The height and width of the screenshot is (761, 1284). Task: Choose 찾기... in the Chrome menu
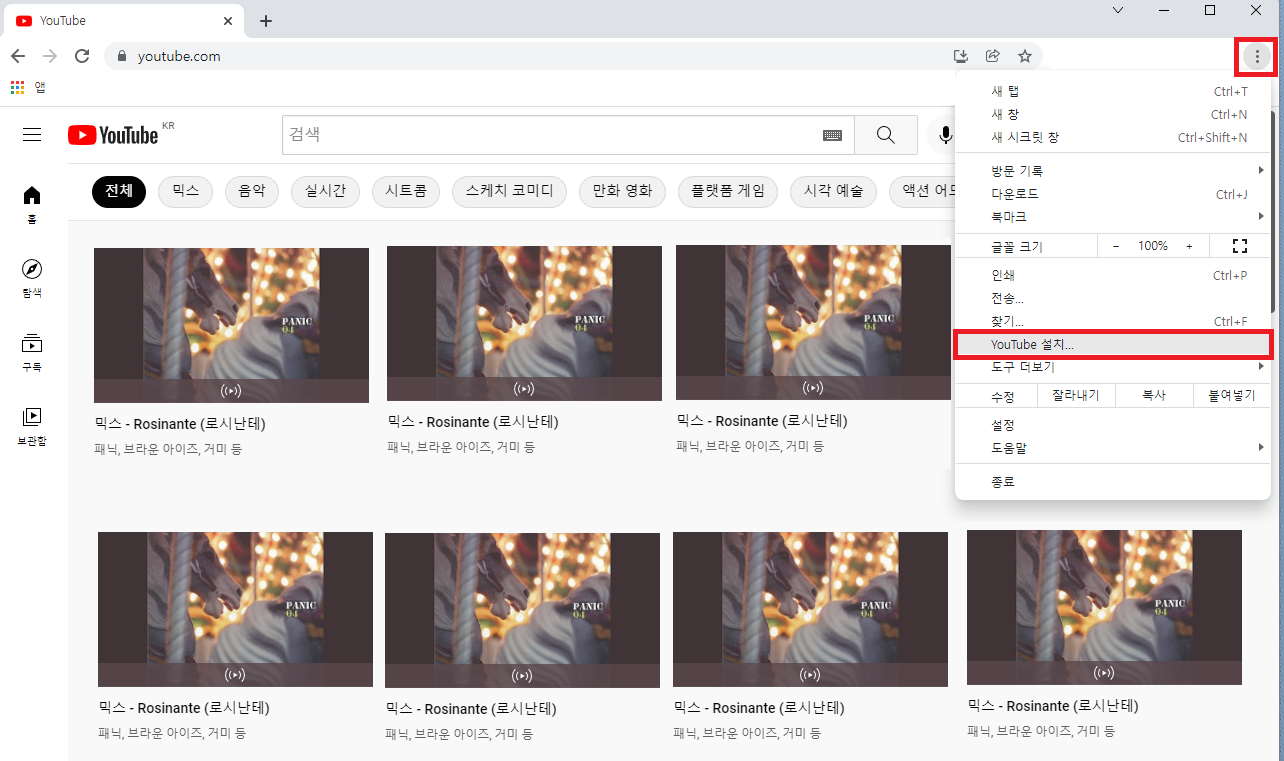pyautogui.click(x=1112, y=321)
